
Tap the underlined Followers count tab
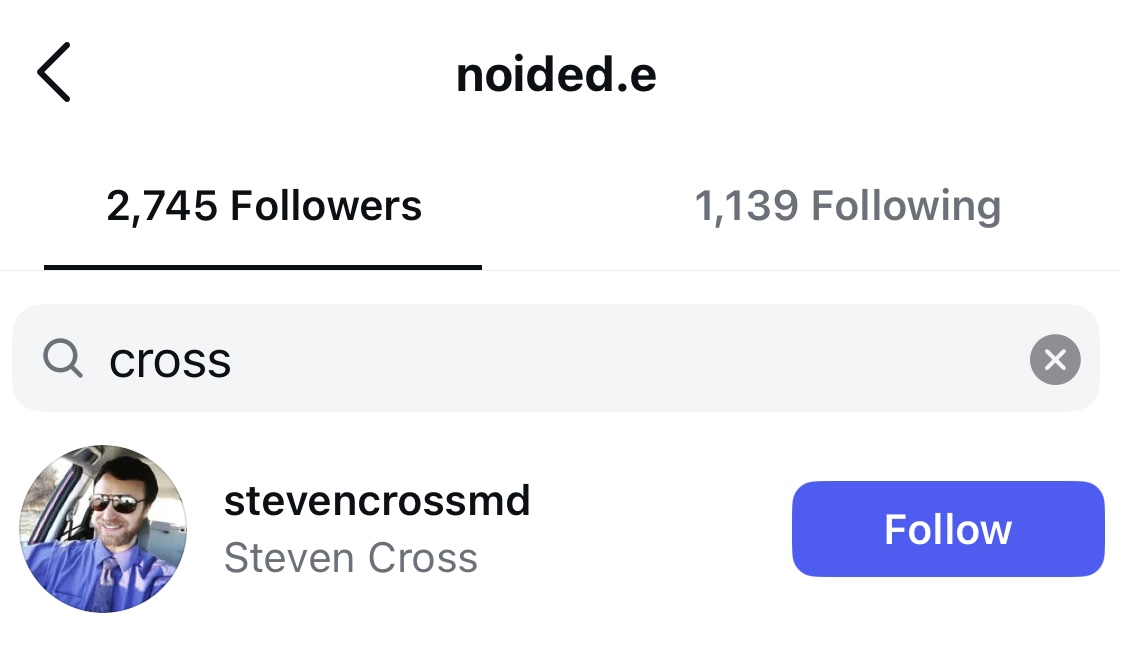[x=264, y=207]
